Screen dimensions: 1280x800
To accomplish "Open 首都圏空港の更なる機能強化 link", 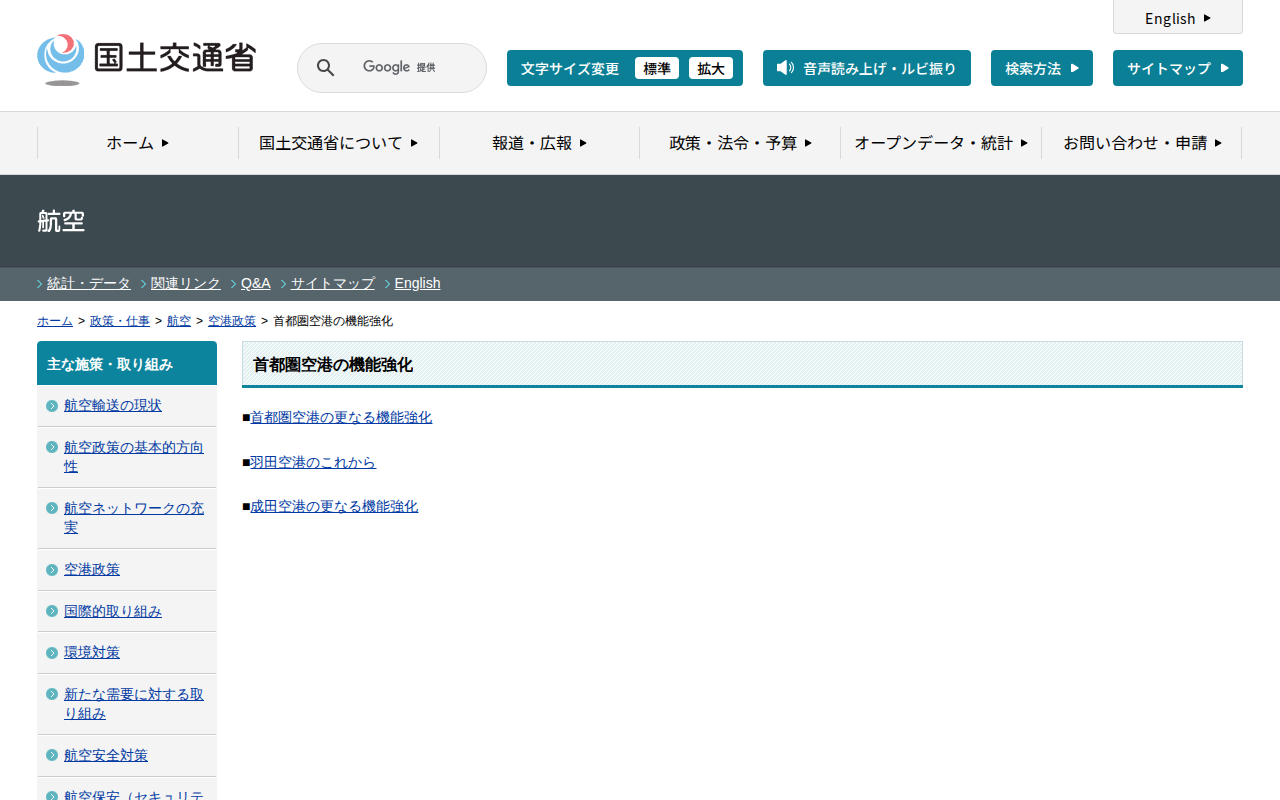I will pos(341,417).
